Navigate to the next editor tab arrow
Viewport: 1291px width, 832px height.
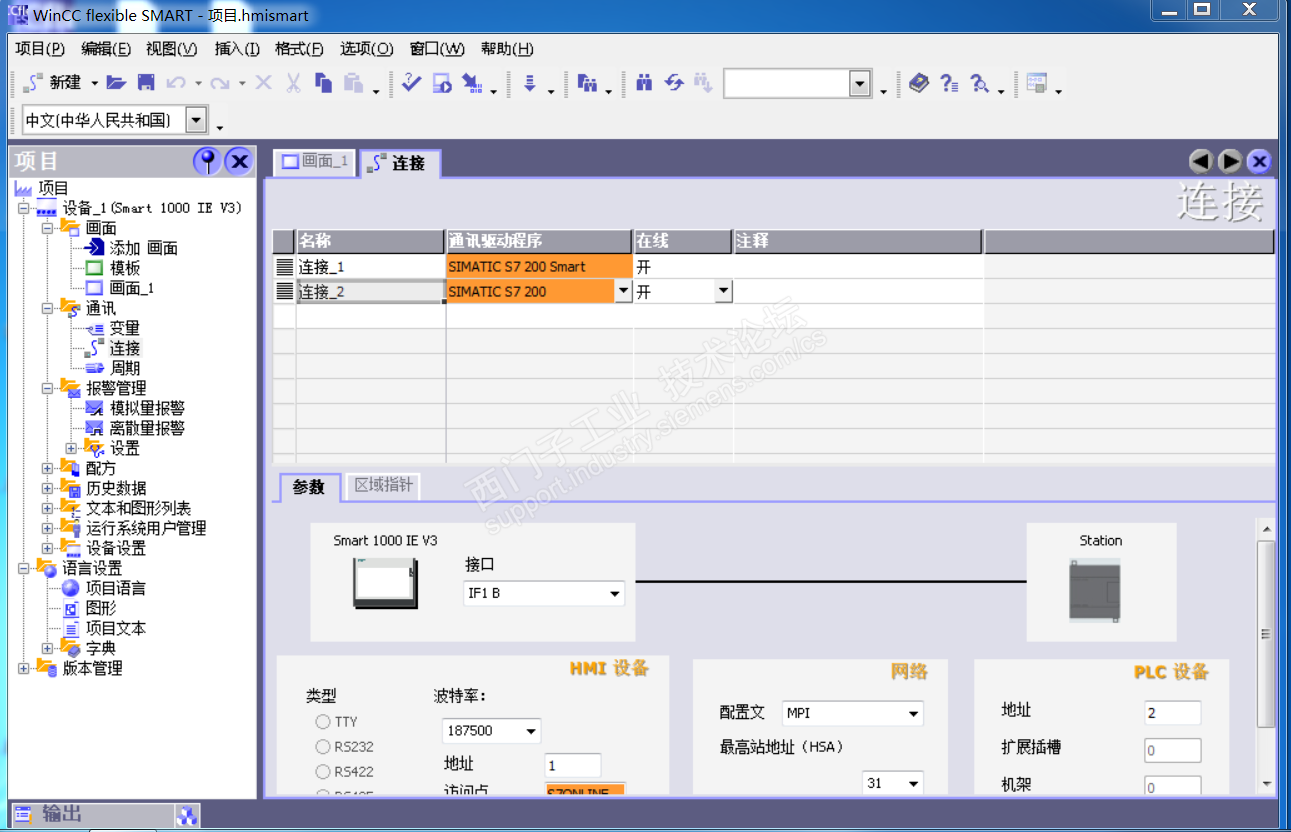(1230, 161)
